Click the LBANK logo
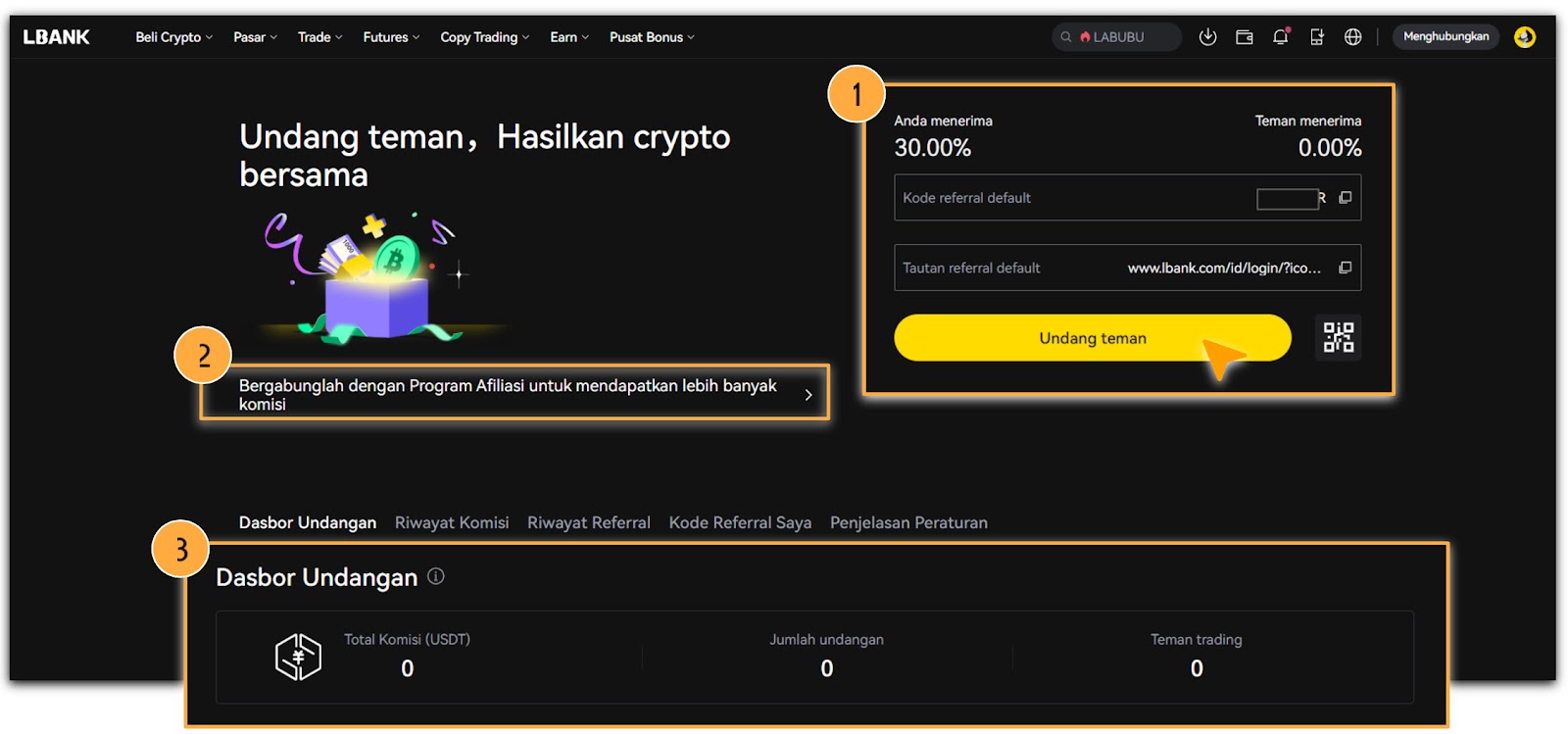Viewport: 1568px width, 734px height. [56, 37]
